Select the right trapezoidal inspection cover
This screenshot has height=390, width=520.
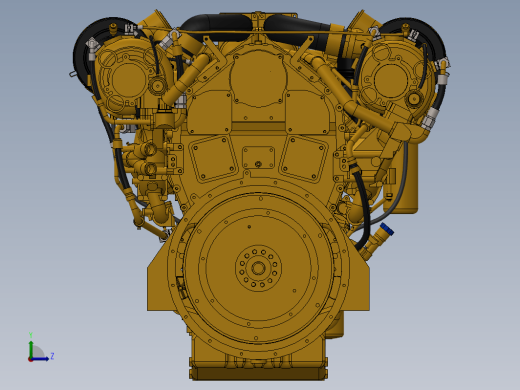tap(303, 159)
